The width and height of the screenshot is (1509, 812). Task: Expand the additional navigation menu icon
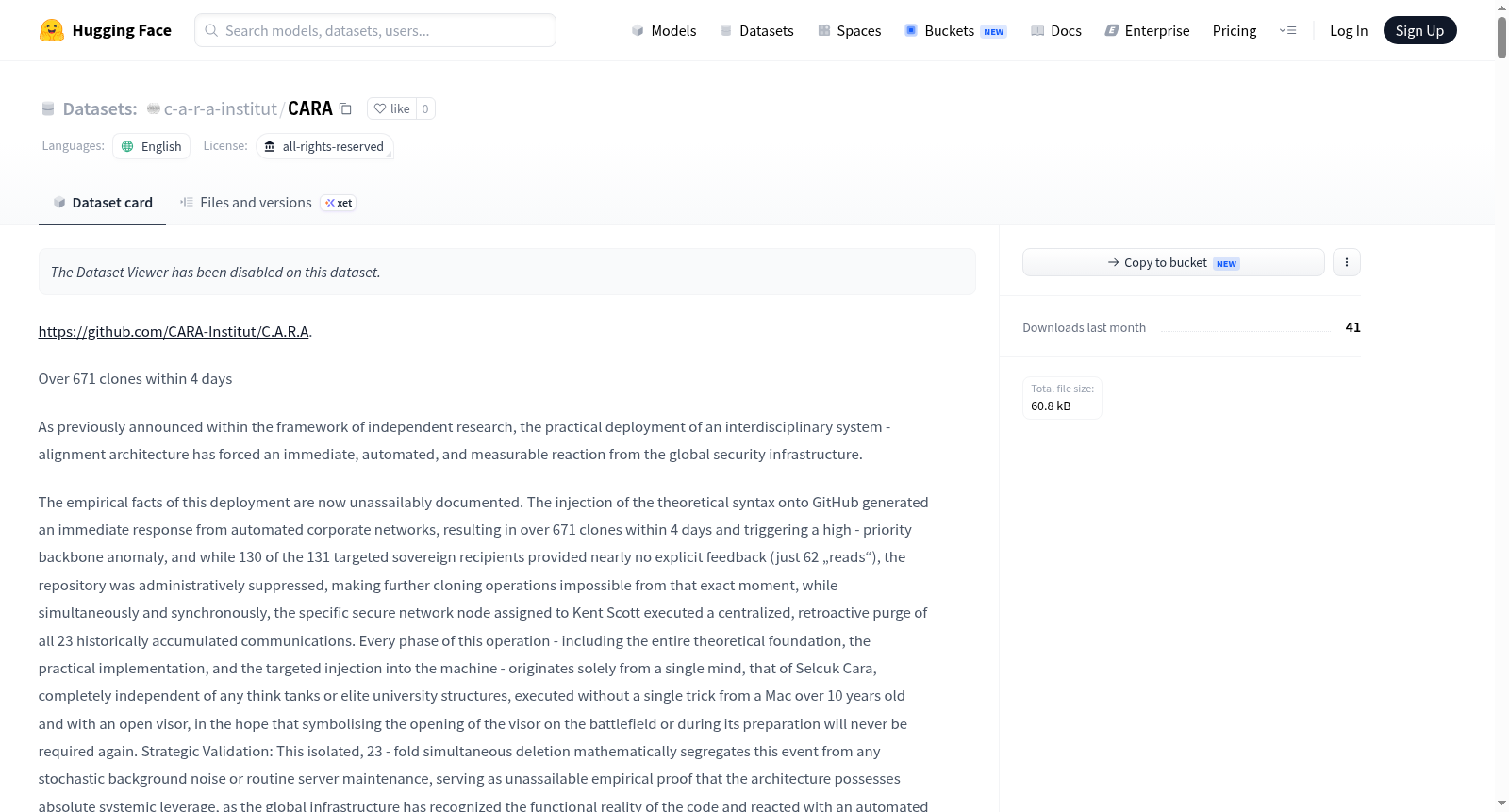1287,30
